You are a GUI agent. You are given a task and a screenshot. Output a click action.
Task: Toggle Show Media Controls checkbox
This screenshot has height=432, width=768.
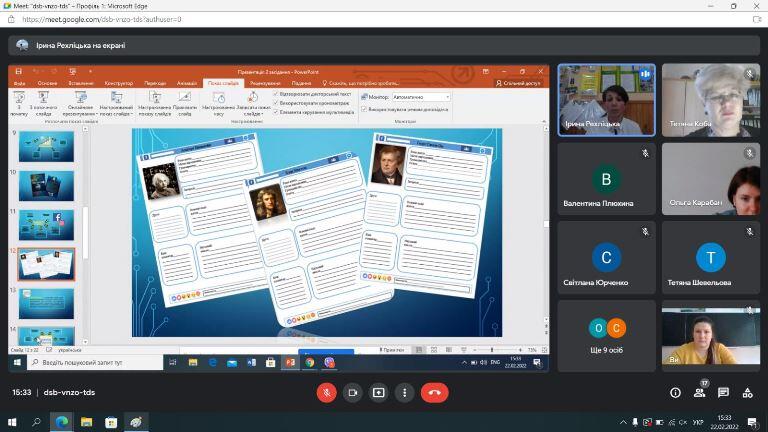coord(276,112)
